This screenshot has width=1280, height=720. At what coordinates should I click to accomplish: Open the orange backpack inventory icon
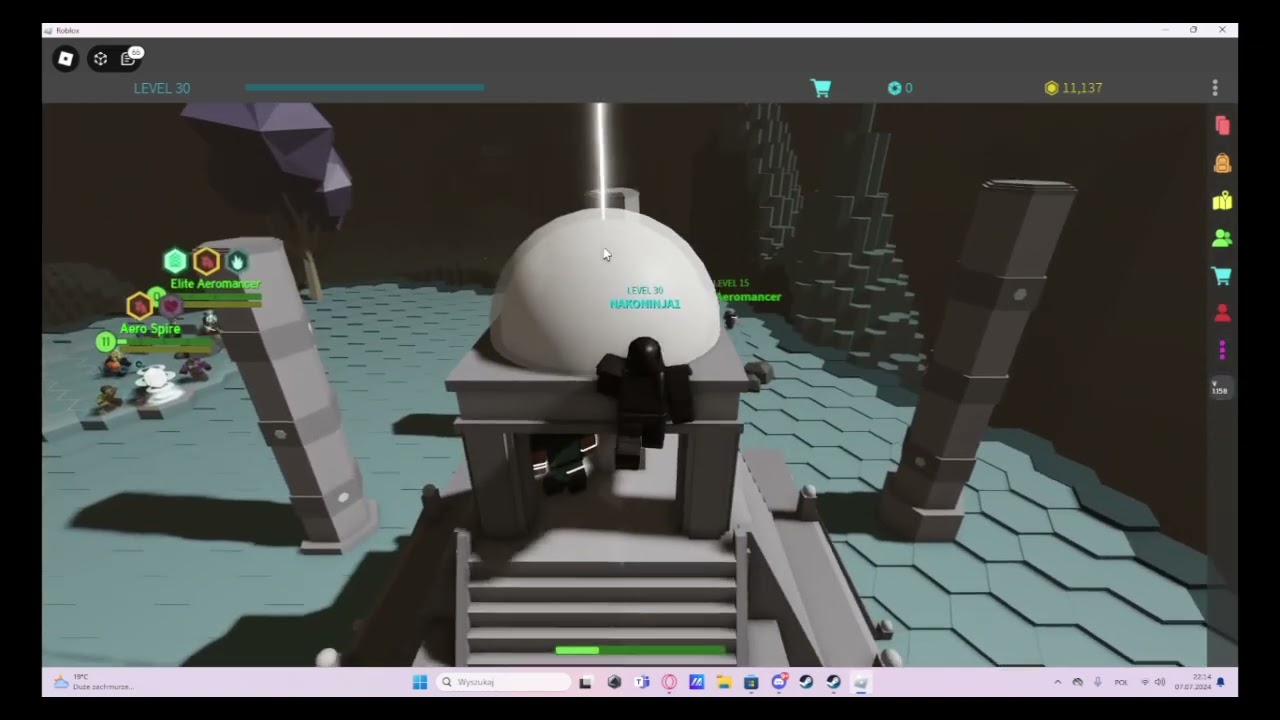[x=1222, y=163]
